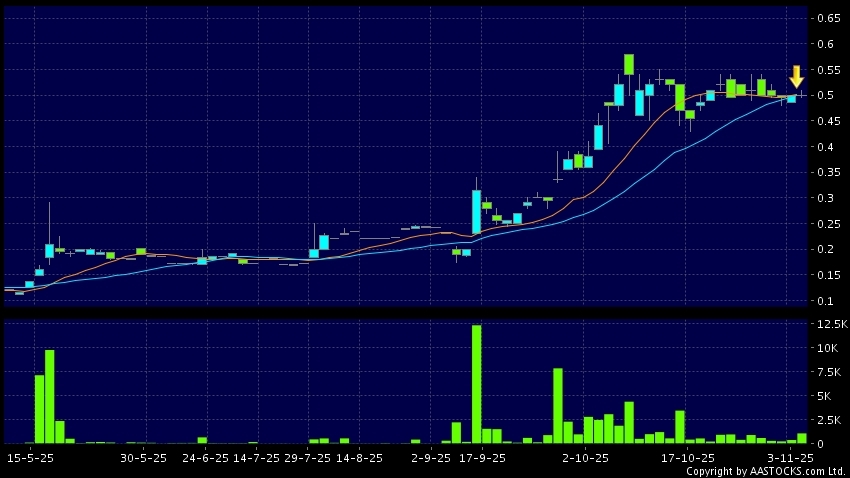The height and width of the screenshot is (478, 850).
Task: Click the yellow down arrow marker
Action: coord(796,76)
